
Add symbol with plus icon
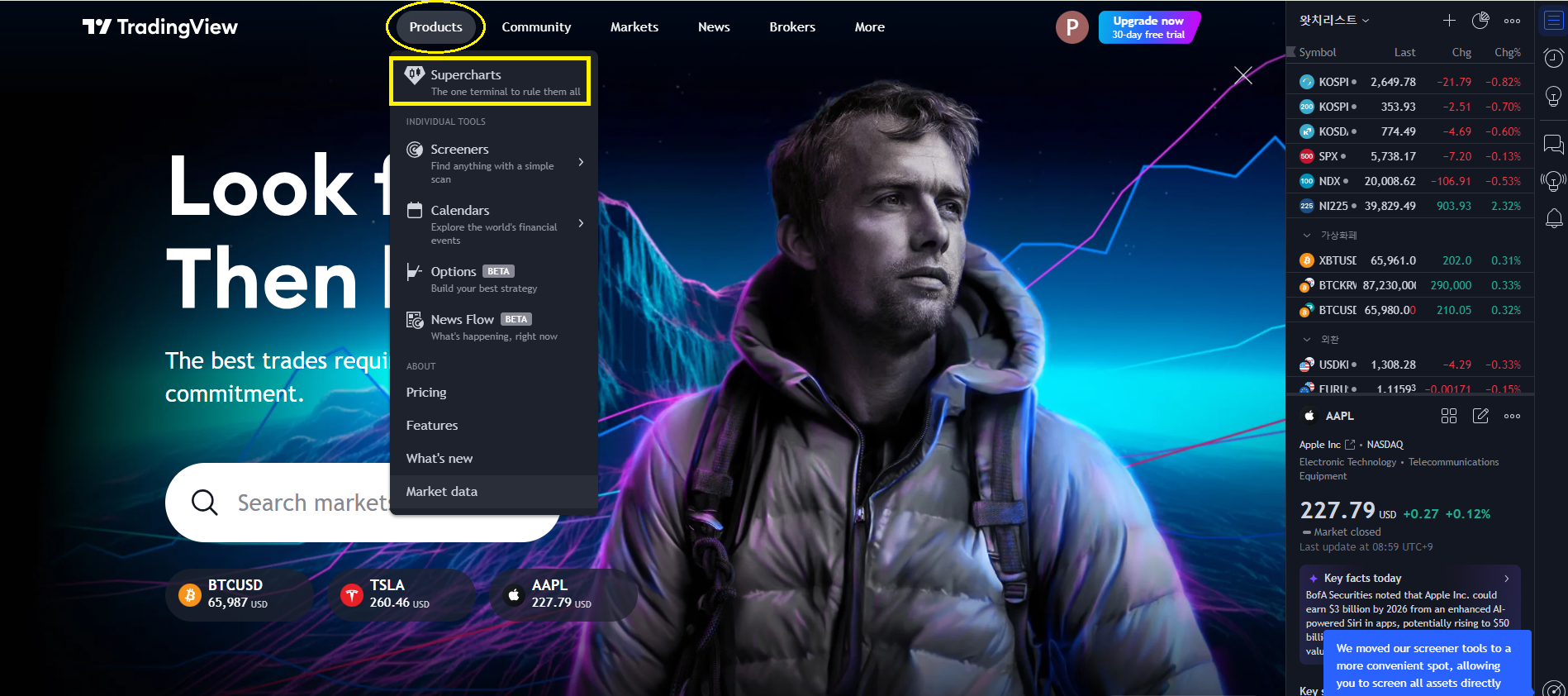1449,21
